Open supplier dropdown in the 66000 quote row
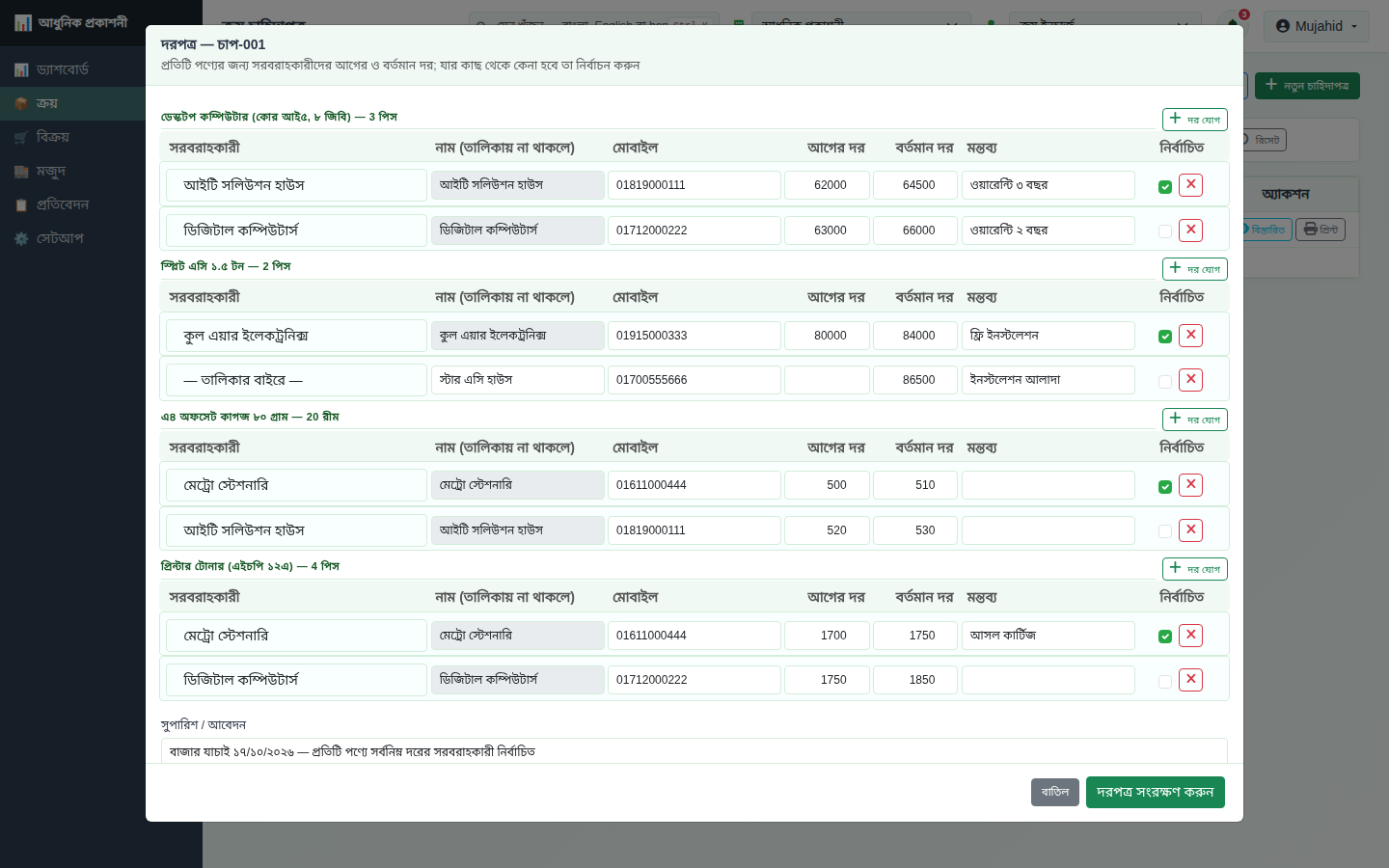Screen dimensions: 1389x868 point(296,231)
